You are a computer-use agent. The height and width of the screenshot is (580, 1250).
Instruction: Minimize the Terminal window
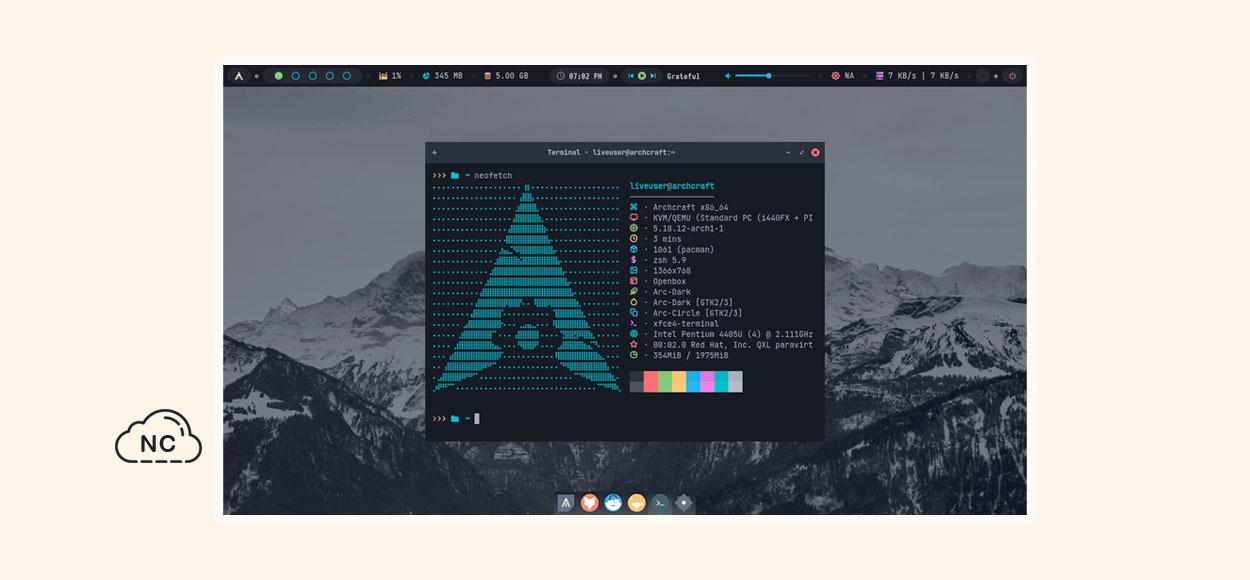[788, 152]
